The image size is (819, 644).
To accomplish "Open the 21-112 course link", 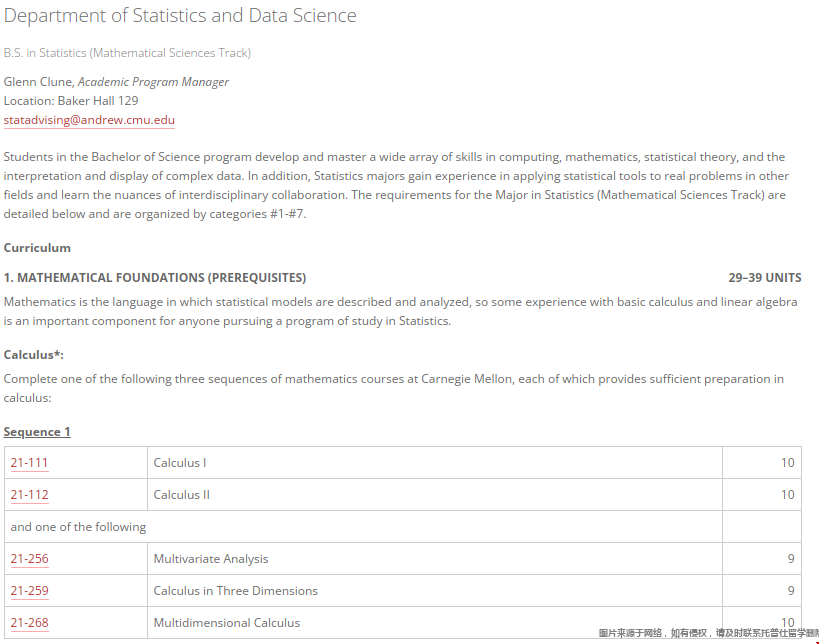I will [29, 495].
